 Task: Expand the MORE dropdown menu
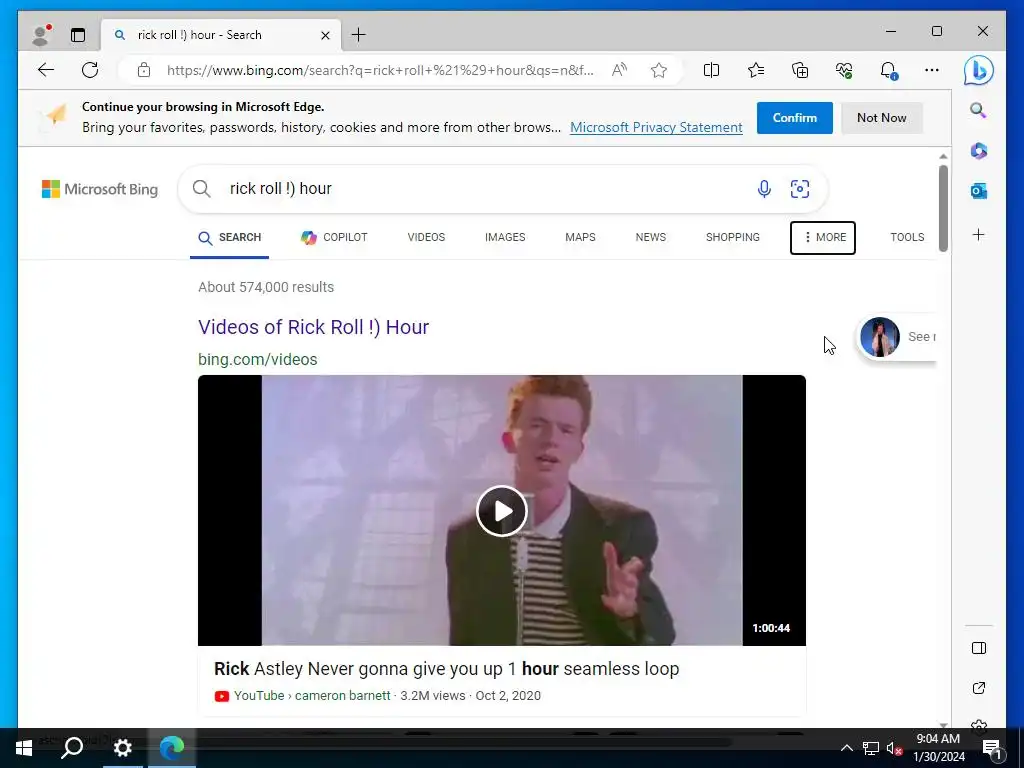coord(823,238)
